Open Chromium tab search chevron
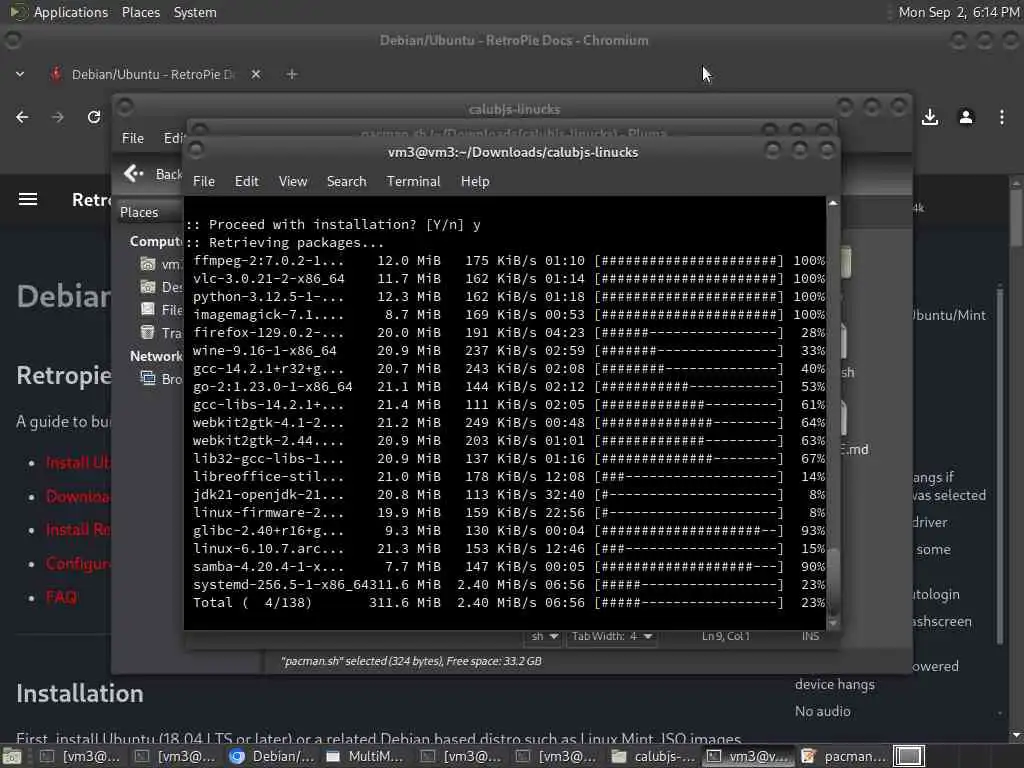The width and height of the screenshot is (1024, 768). [x=20, y=74]
